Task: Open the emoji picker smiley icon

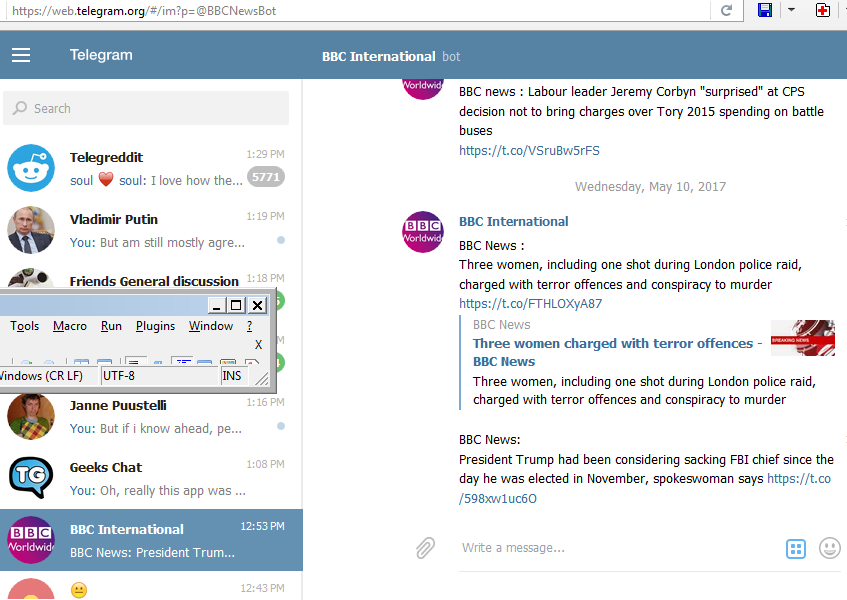Action: coord(829,548)
